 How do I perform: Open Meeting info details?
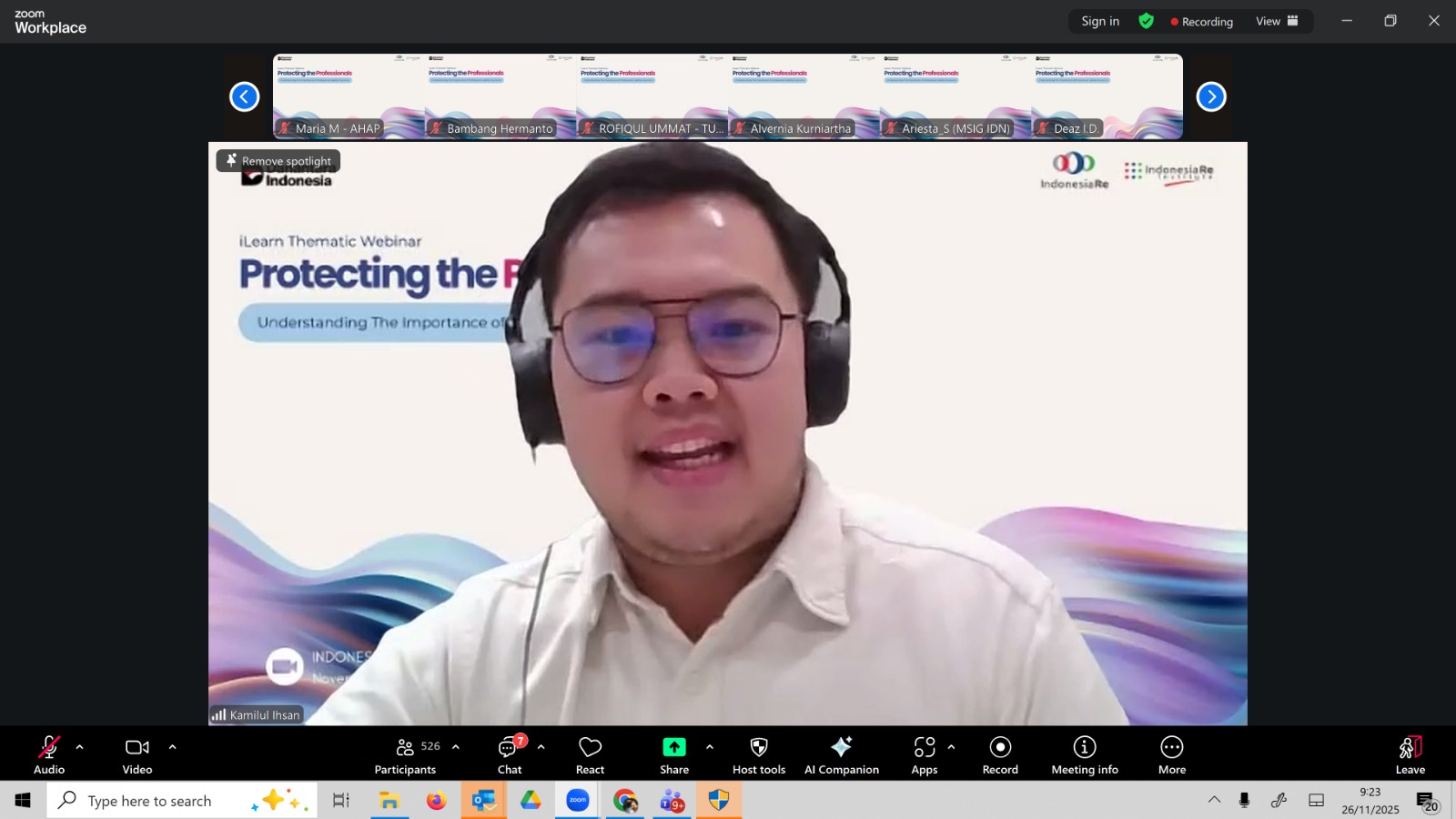pos(1084,755)
